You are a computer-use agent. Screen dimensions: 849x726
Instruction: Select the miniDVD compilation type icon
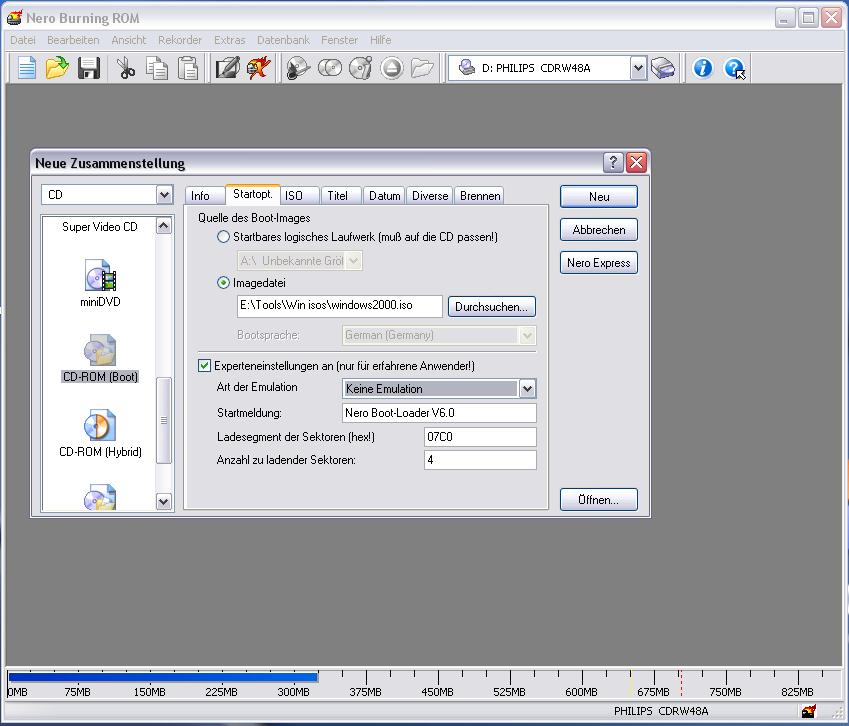tap(100, 278)
